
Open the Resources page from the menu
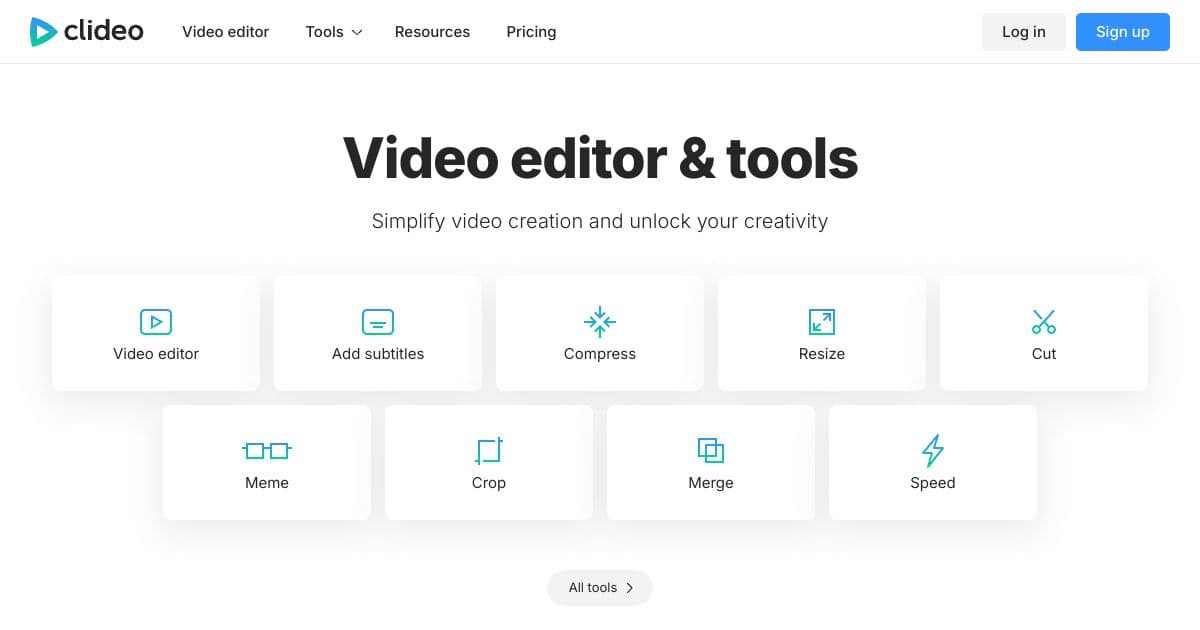tap(432, 31)
